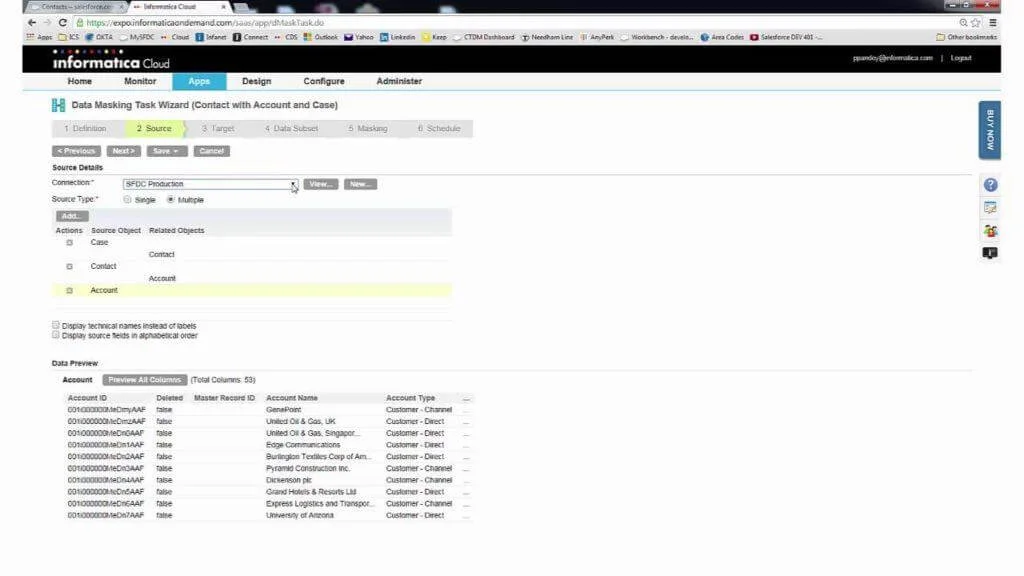Click the action icon for Case row
Screen dimensions: 1024x576
point(69,242)
